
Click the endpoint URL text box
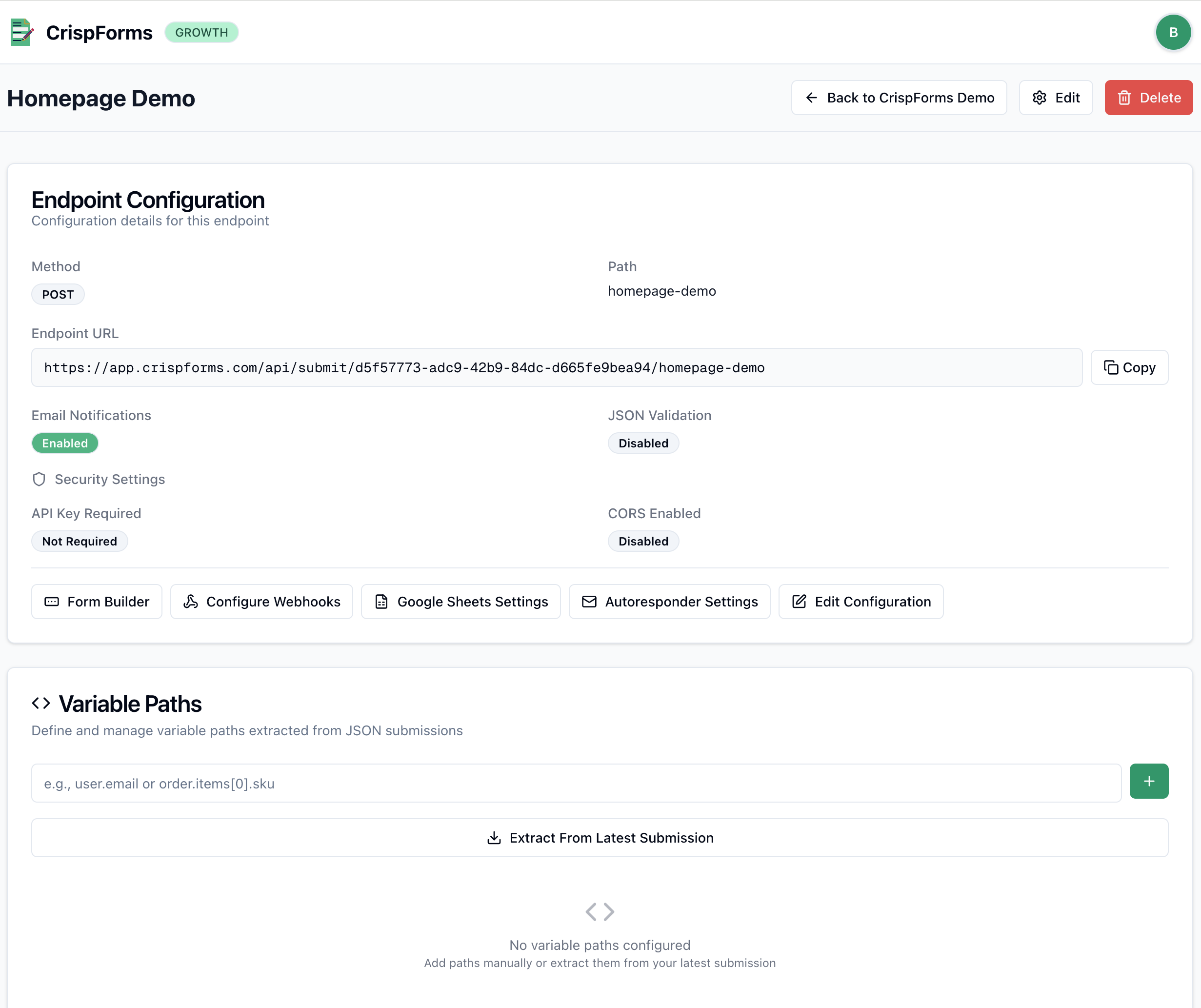(557, 368)
